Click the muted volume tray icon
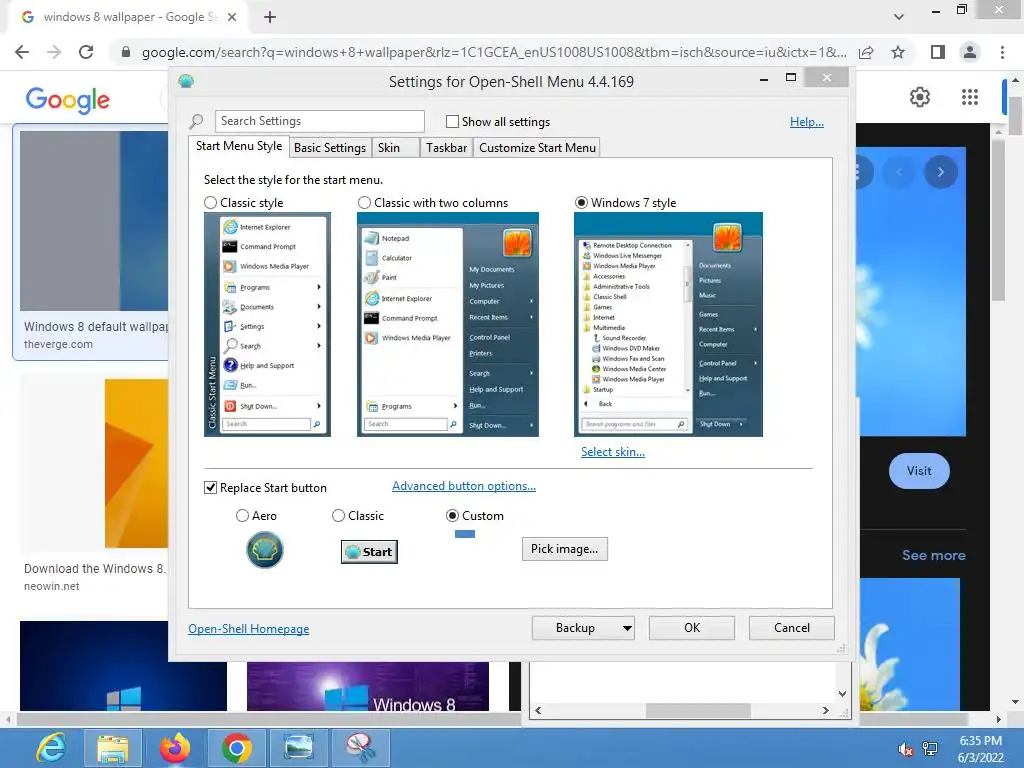The image size is (1024, 768). tap(905, 749)
